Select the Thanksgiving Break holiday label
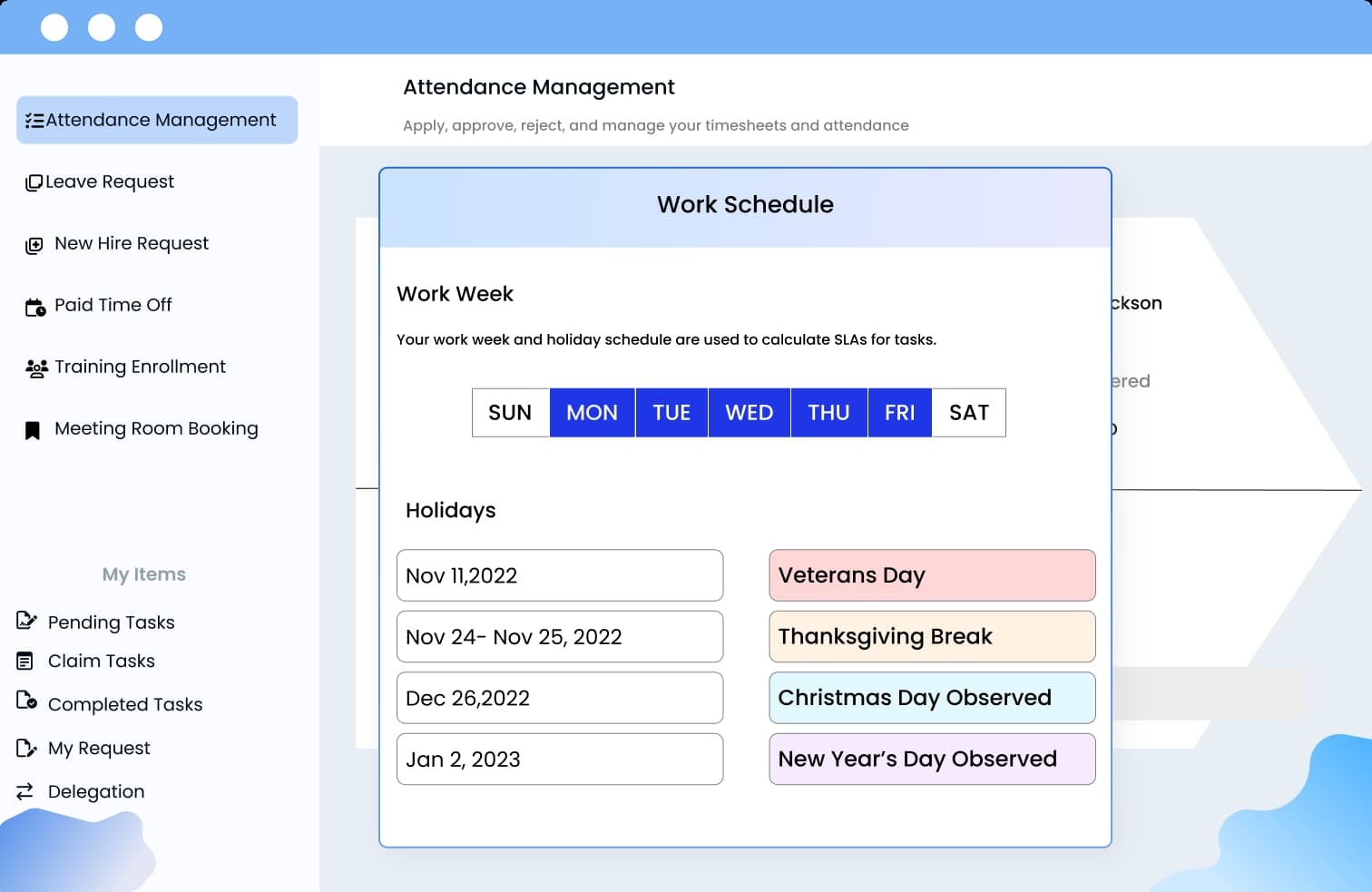1372x892 pixels. point(932,637)
